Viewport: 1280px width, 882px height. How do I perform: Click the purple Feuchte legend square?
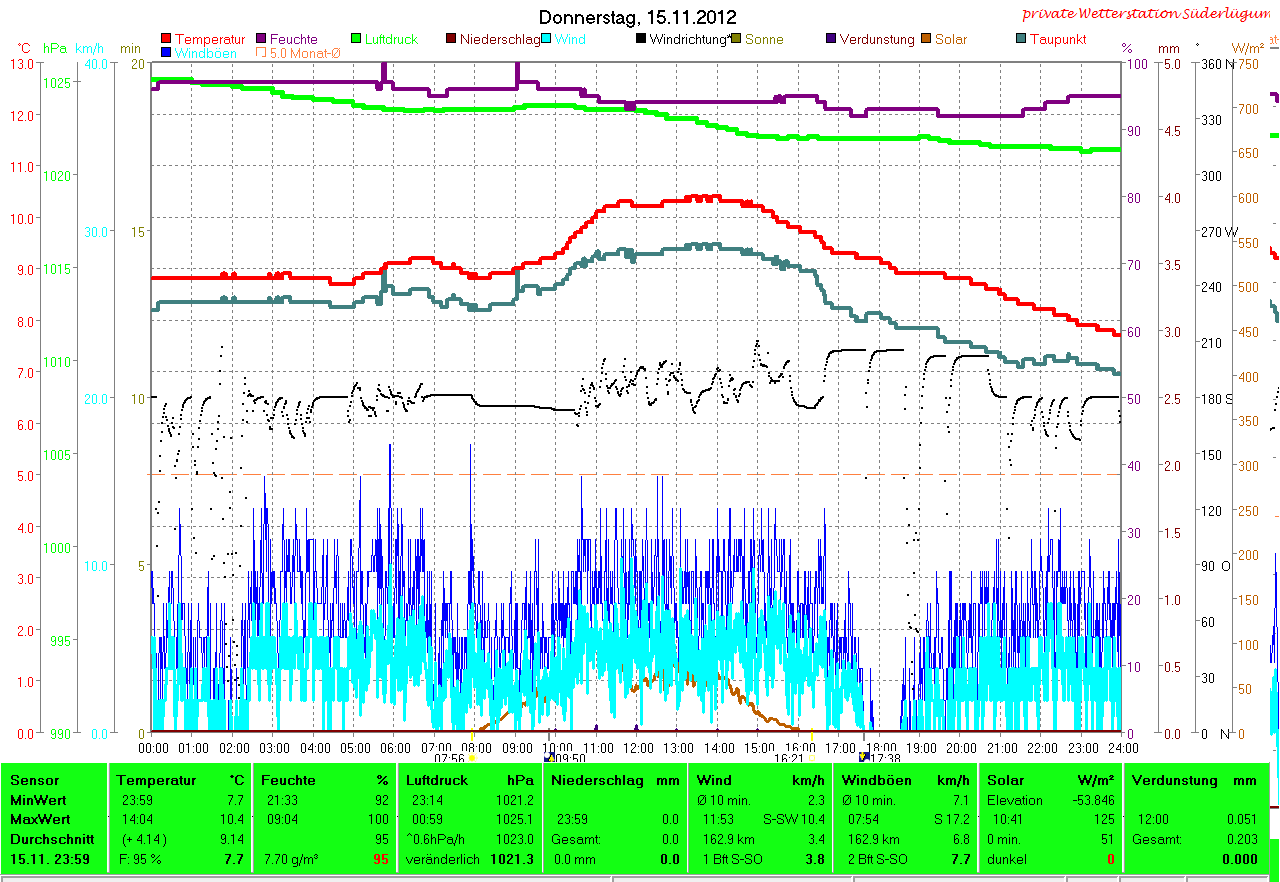pyautogui.click(x=262, y=40)
